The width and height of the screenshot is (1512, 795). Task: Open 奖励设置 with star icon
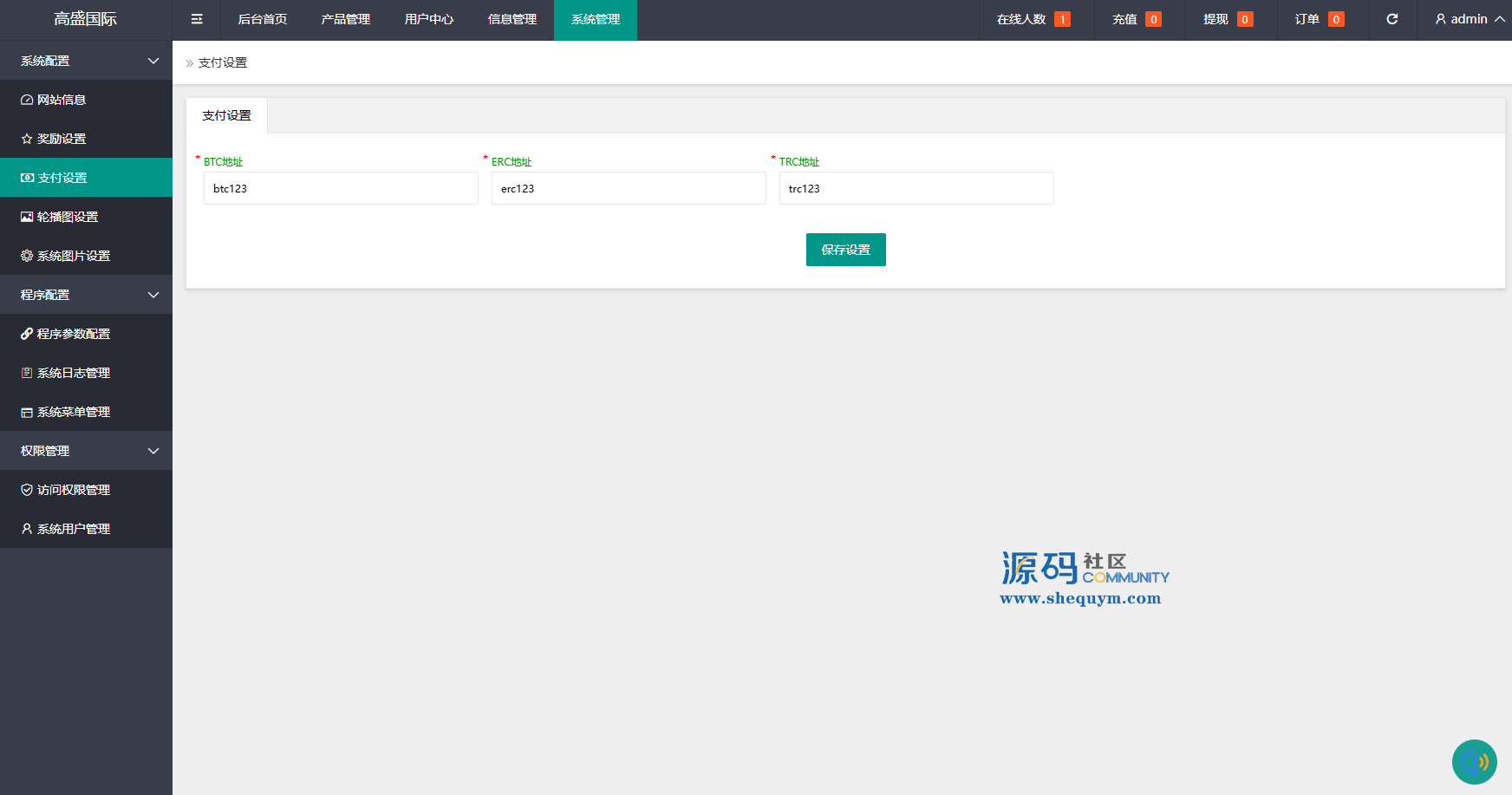point(62,139)
